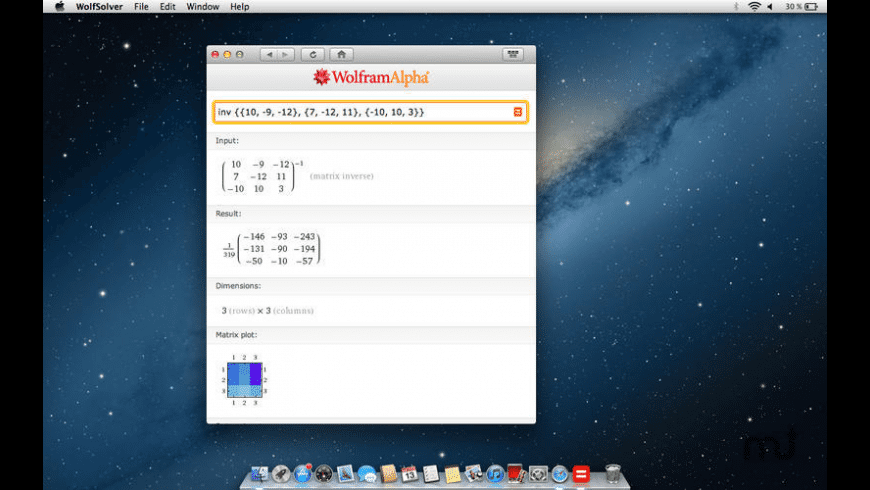This screenshot has height=490, width=870.
Task: Open the Trash in the Dock
Action: (x=613, y=473)
